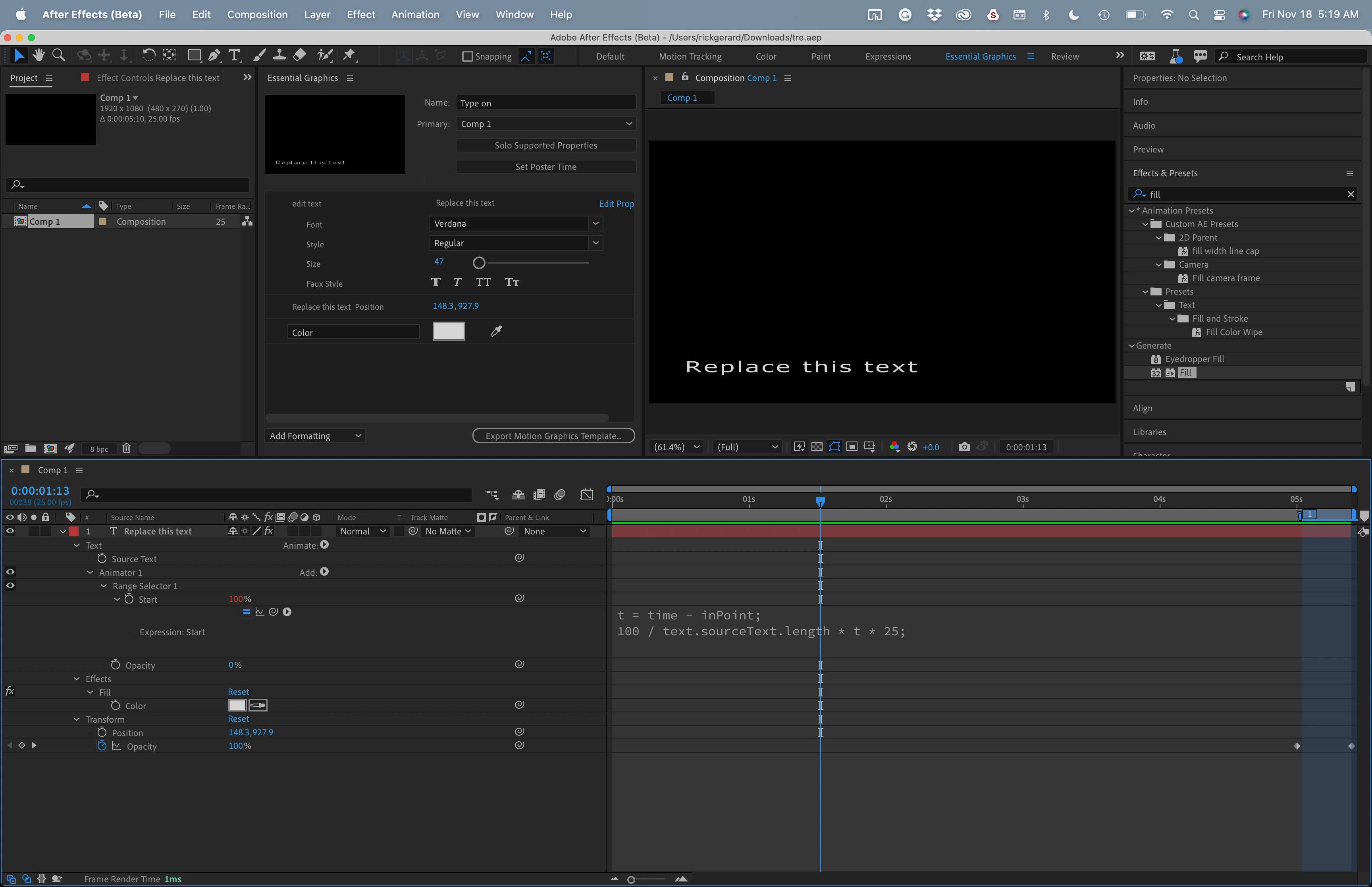
Task: Select the Zoom magnifier tool
Action: click(58, 55)
